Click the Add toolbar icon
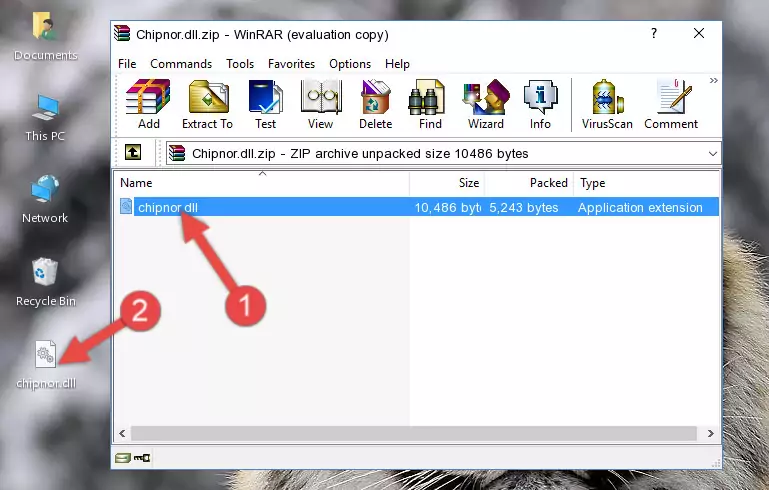769x490 pixels. (148, 104)
